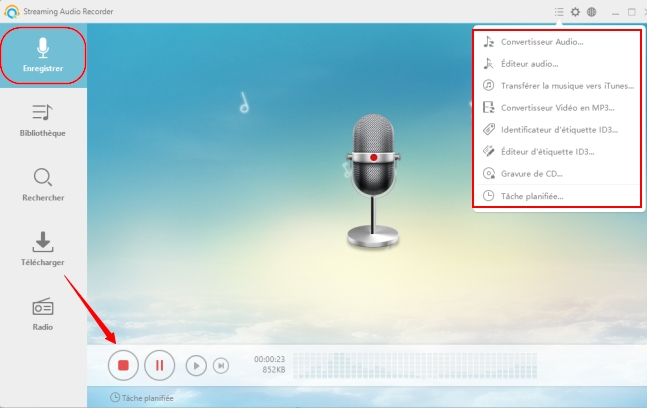Play the recorded audio
647x408 pixels.
pyautogui.click(x=196, y=366)
